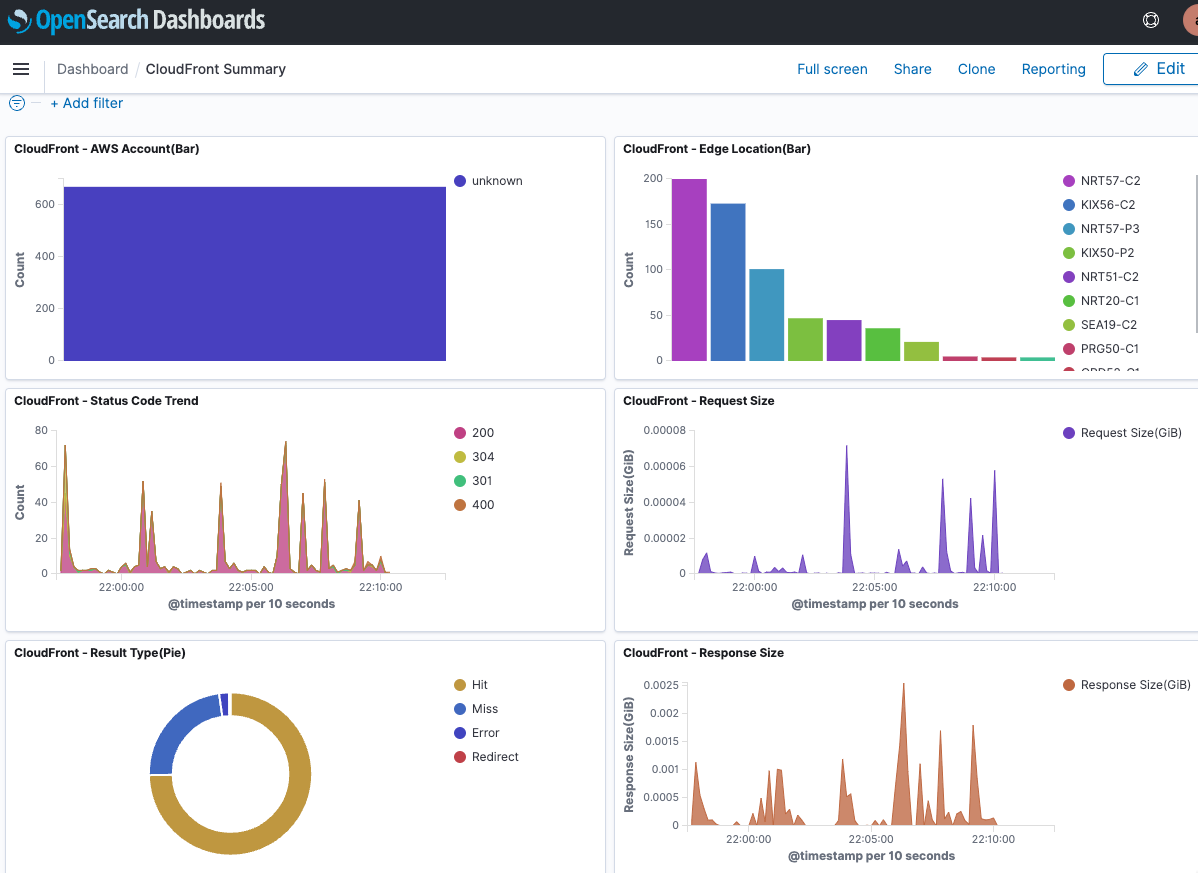This screenshot has height=873, width=1198.
Task: Toggle the KIX56-C2 legend entry
Action: (x=1099, y=205)
